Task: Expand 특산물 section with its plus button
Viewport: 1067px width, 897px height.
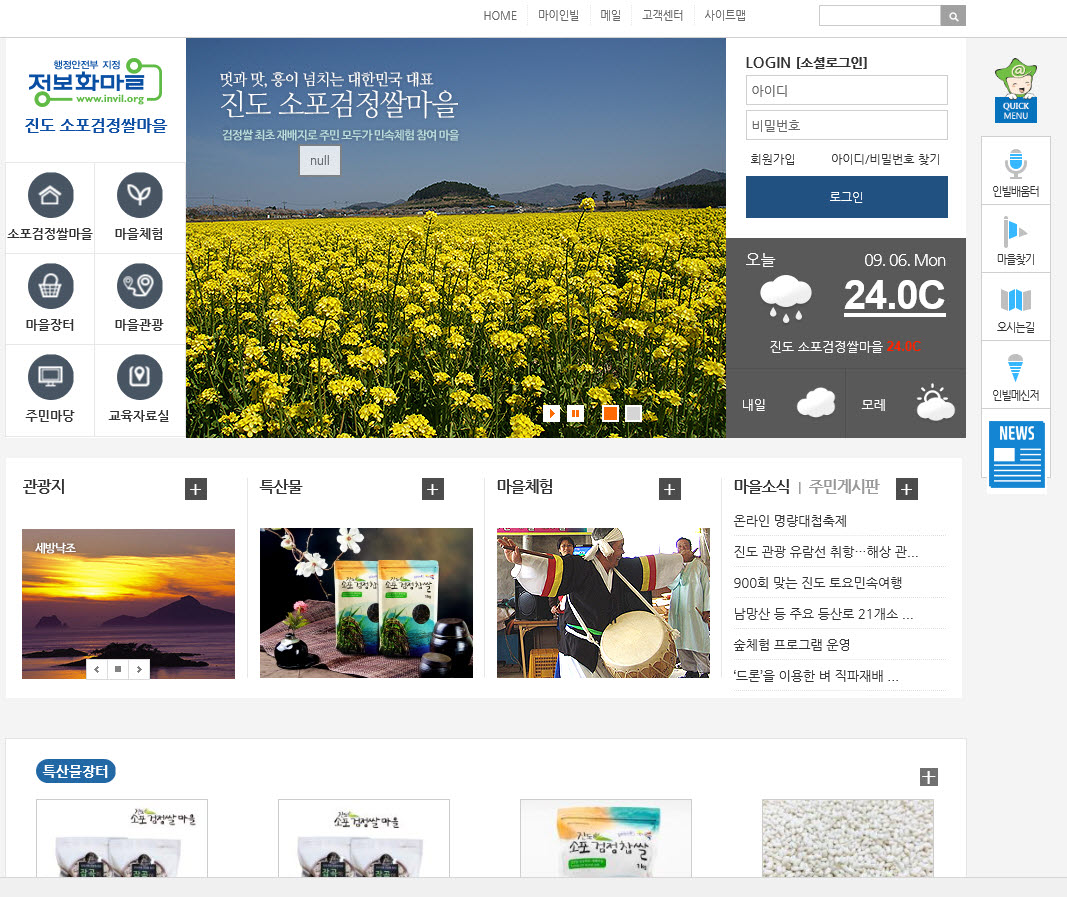Action: tap(432, 489)
